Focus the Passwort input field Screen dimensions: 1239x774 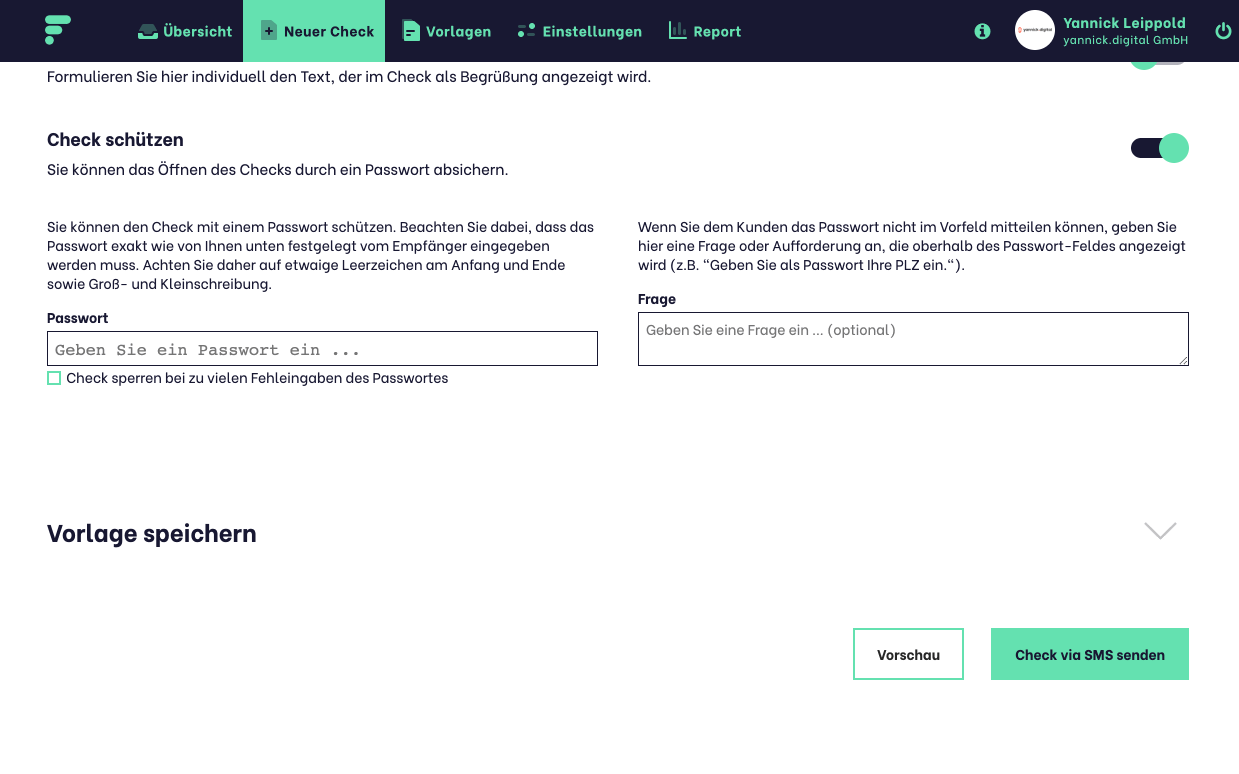322,349
